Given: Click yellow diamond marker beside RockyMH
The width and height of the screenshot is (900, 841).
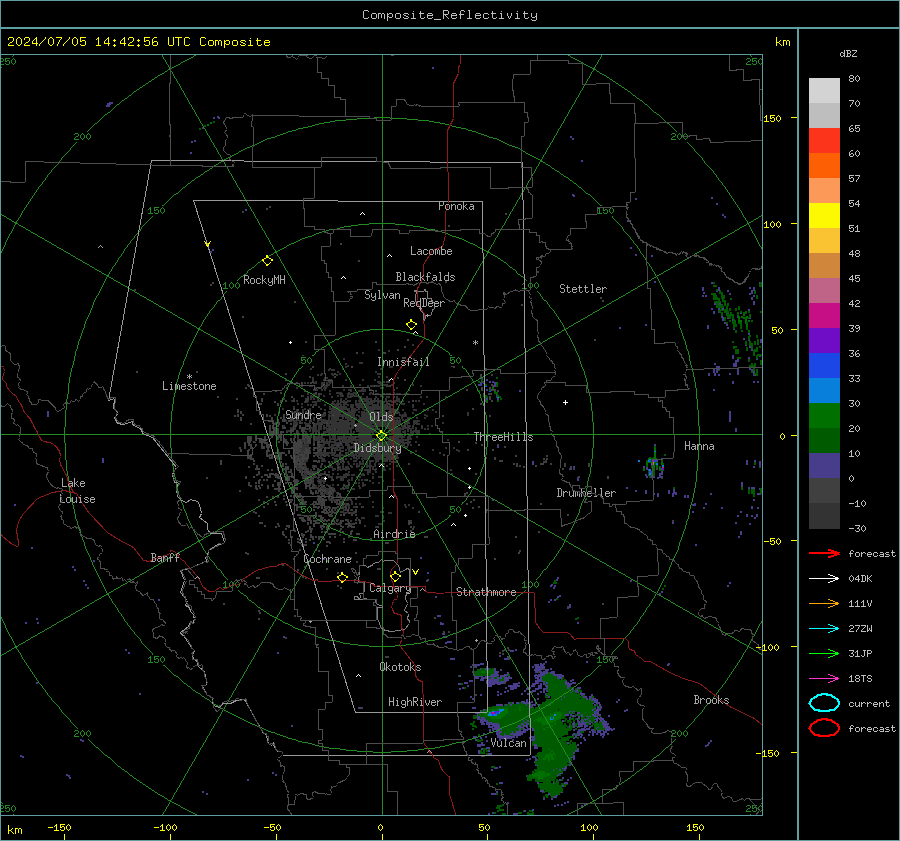Looking at the screenshot, I should [267, 261].
